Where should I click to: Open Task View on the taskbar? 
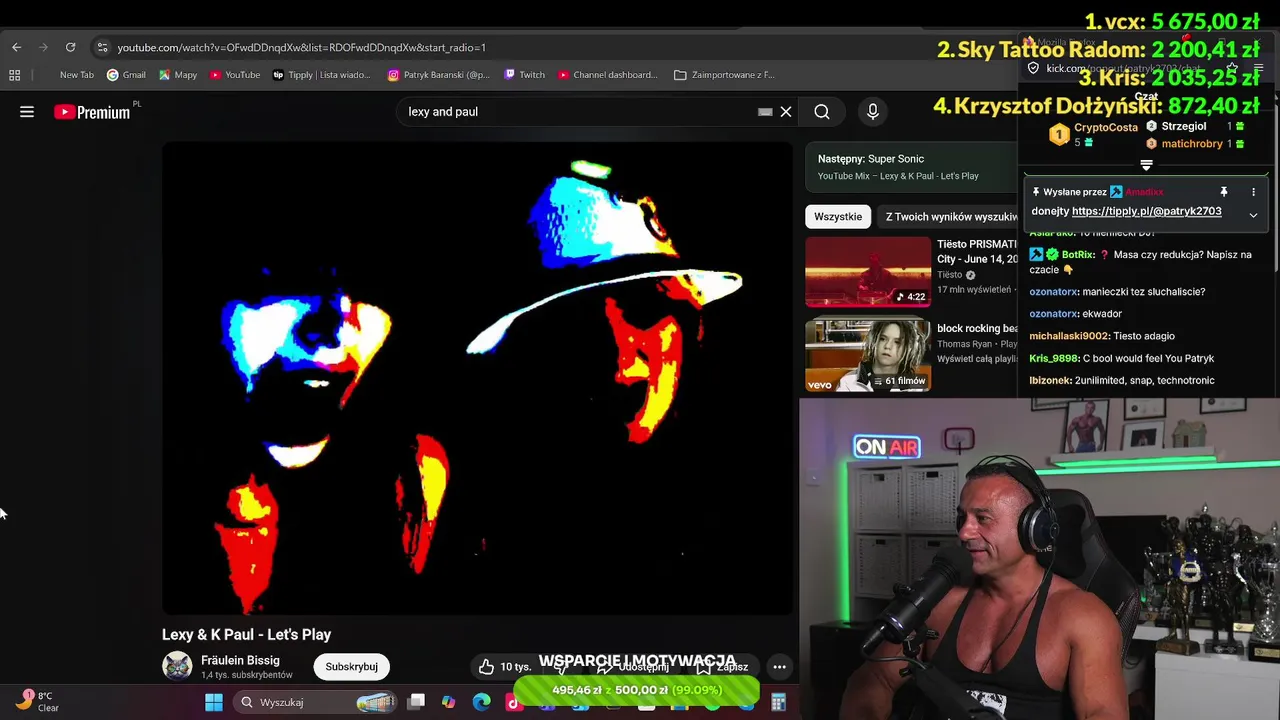416,702
